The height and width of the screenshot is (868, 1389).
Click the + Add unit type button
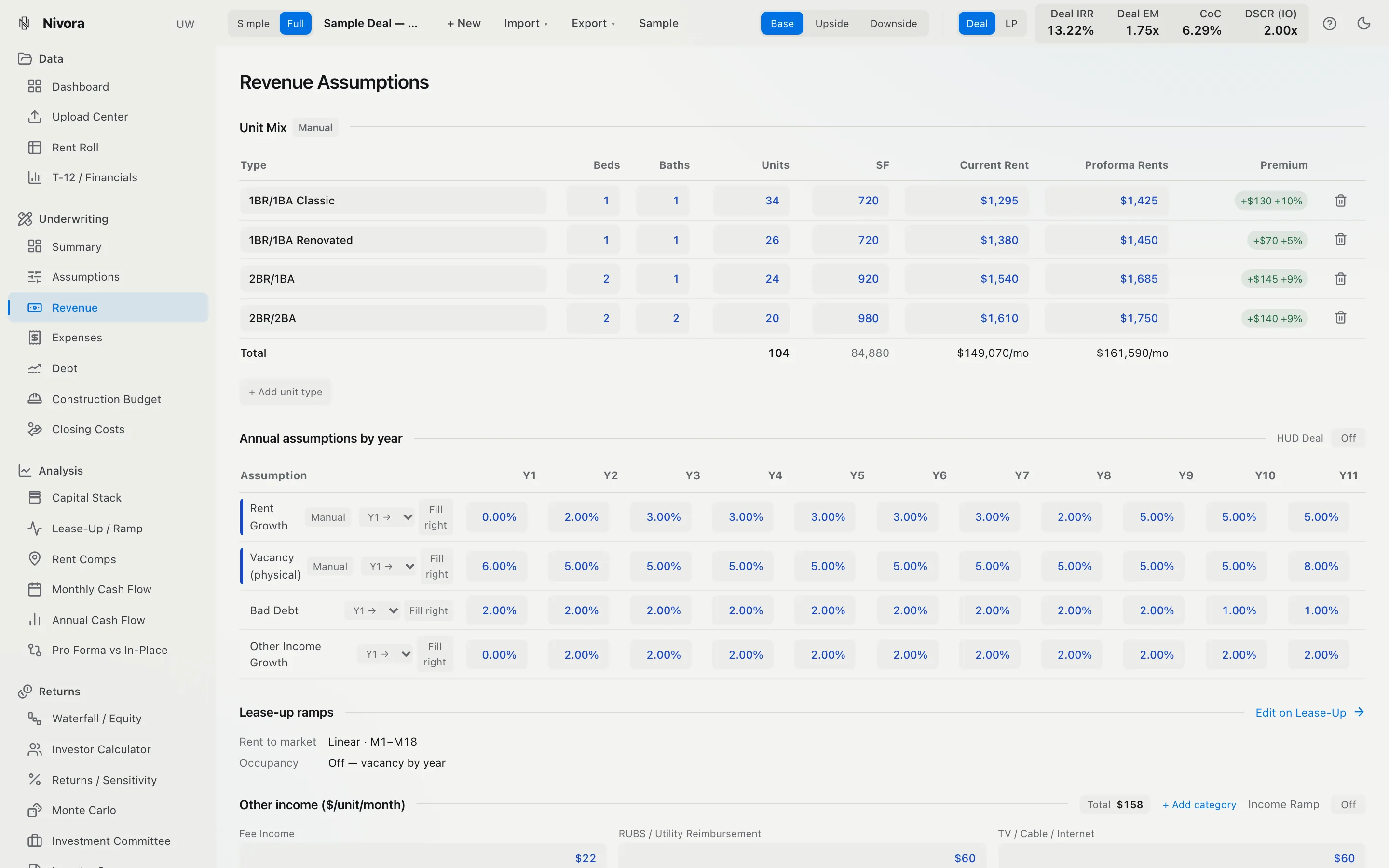(285, 392)
